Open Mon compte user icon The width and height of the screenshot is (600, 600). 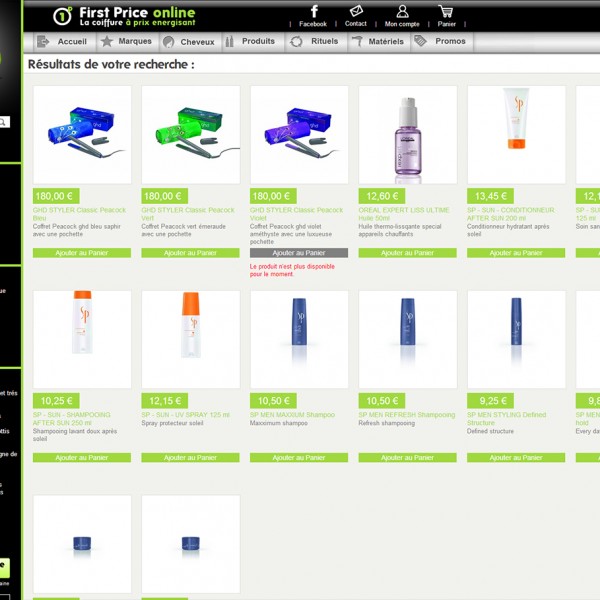click(402, 12)
